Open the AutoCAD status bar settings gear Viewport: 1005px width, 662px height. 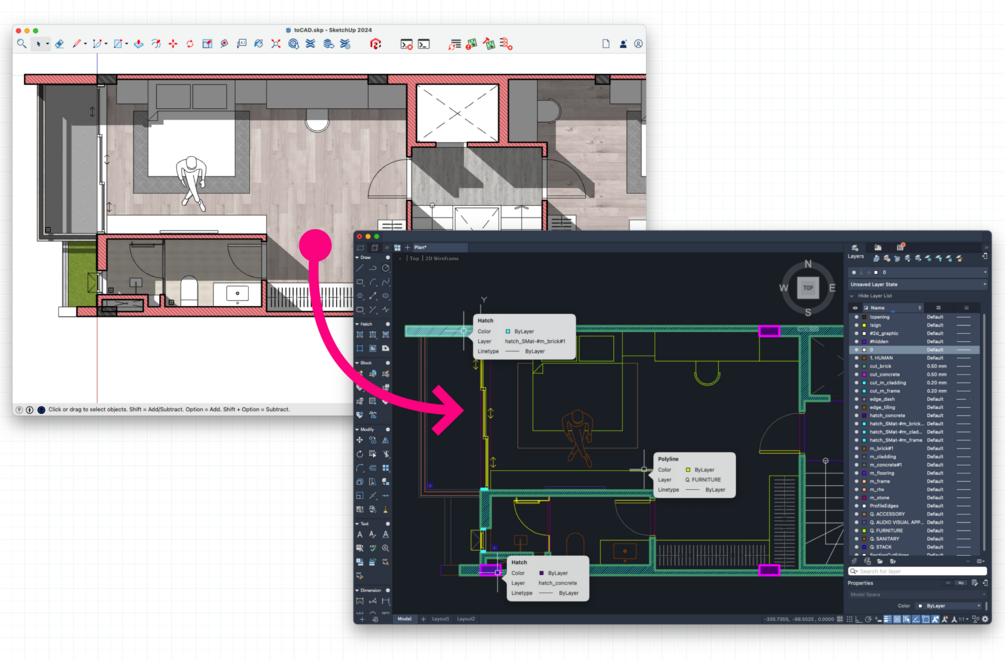[x=986, y=619]
